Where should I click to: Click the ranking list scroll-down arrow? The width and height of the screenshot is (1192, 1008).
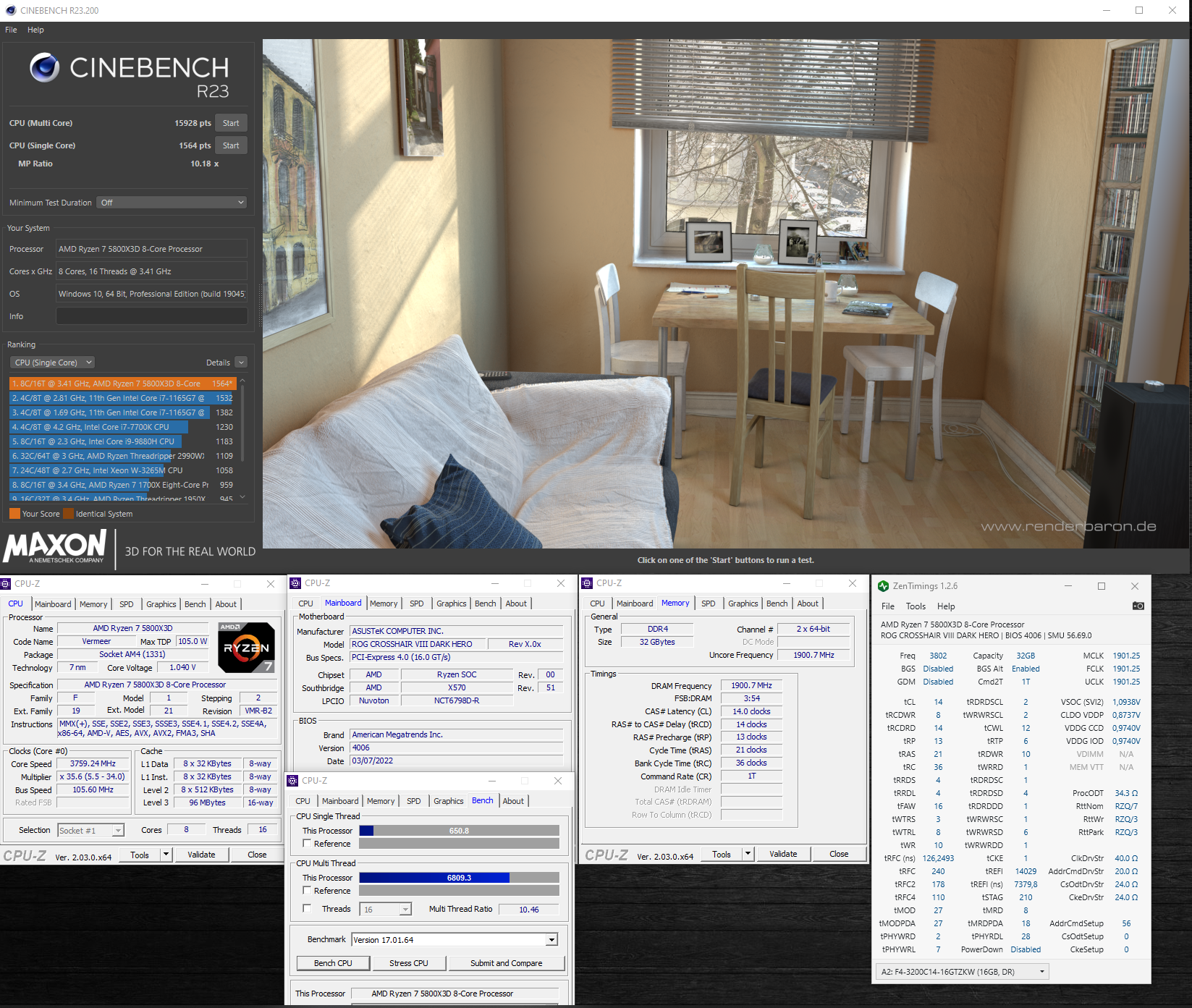click(x=242, y=497)
